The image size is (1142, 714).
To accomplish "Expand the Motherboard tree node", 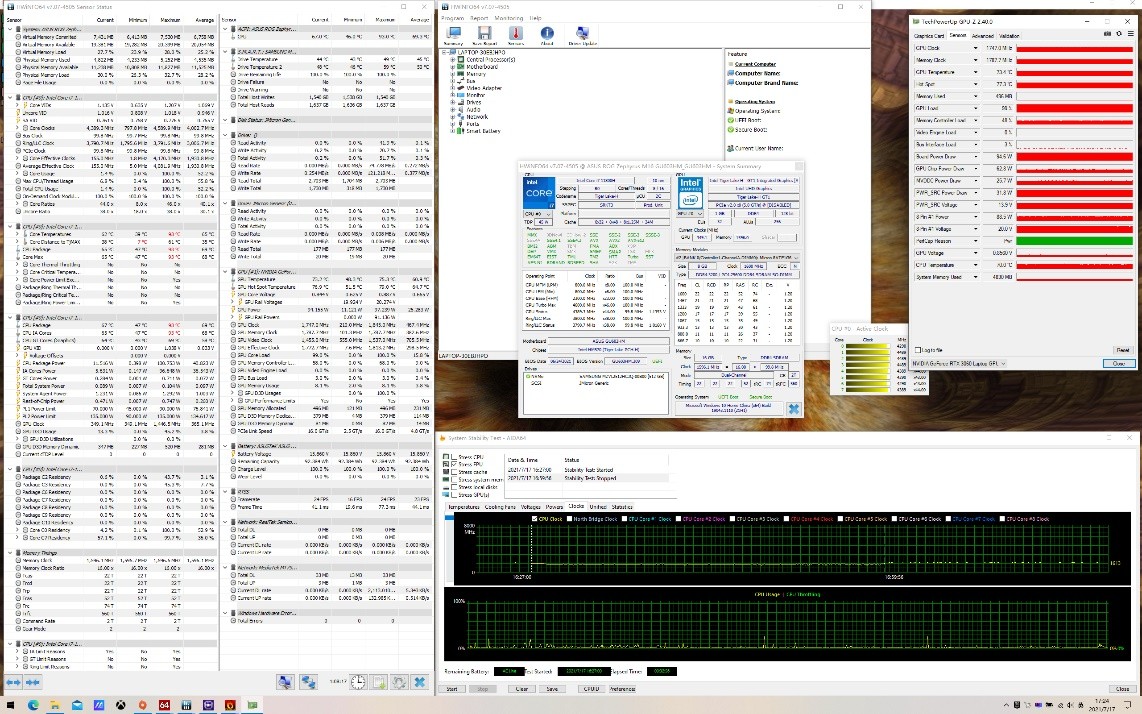I will coord(453,66).
